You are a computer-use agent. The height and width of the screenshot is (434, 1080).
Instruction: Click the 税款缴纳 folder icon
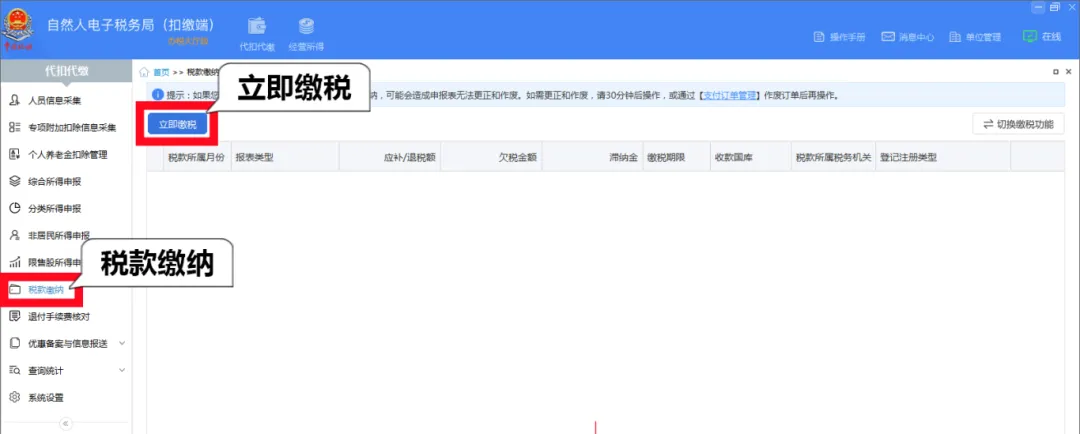[14, 289]
